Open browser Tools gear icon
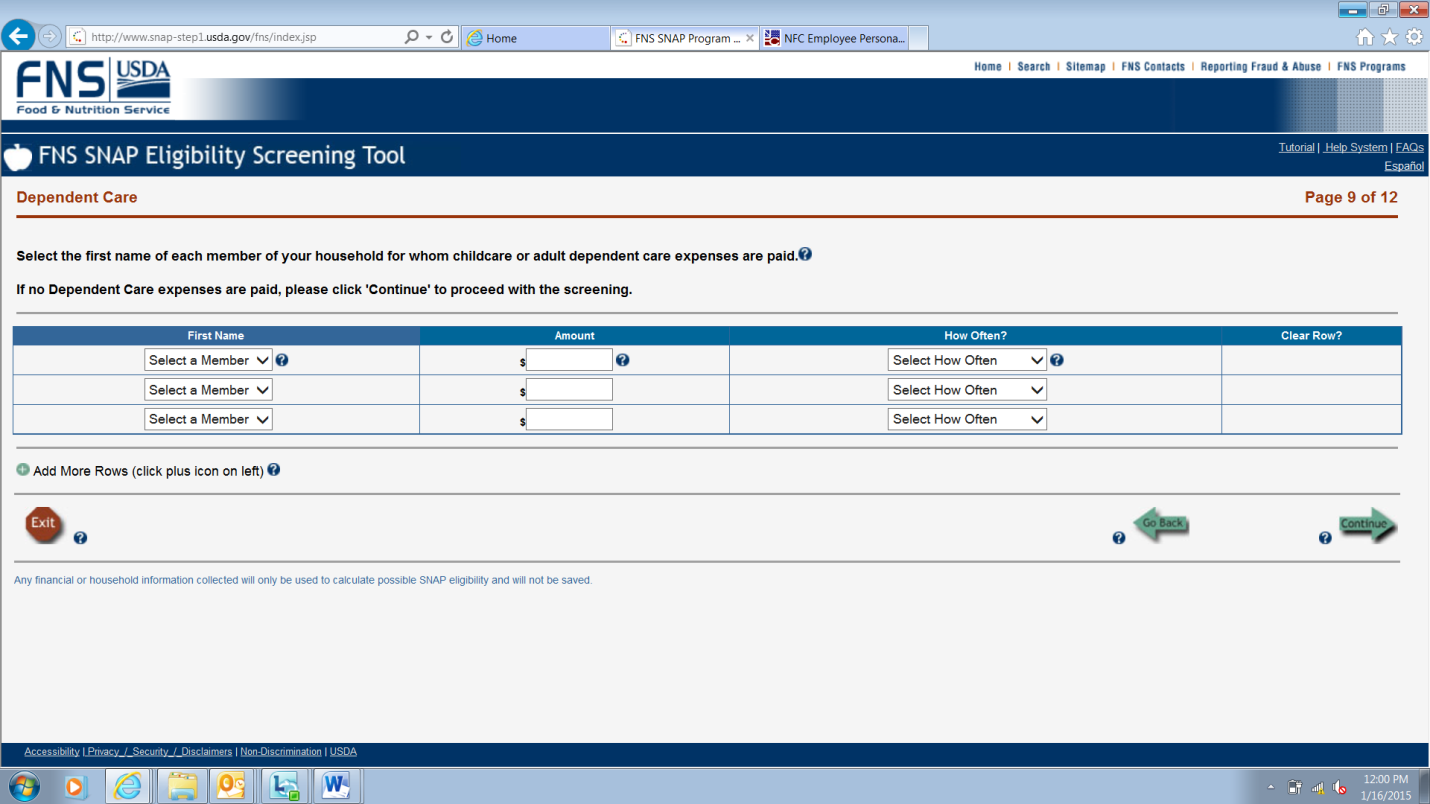This screenshot has width=1430, height=804. click(x=1414, y=37)
